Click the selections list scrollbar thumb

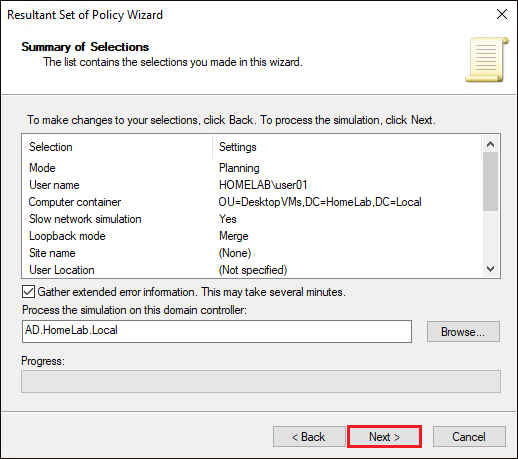pos(490,181)
